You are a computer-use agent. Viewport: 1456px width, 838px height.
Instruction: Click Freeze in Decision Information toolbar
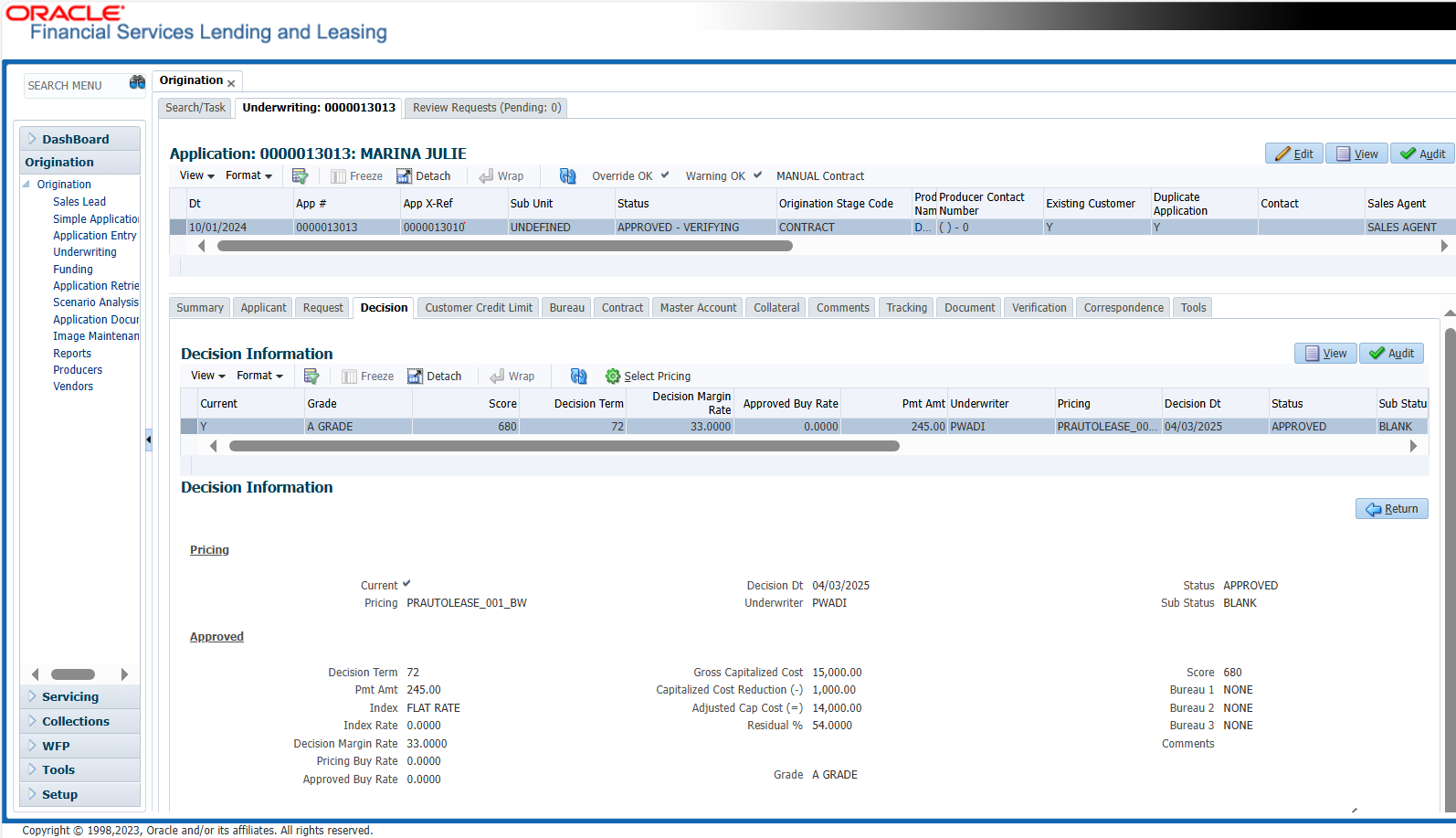[368, 377]
